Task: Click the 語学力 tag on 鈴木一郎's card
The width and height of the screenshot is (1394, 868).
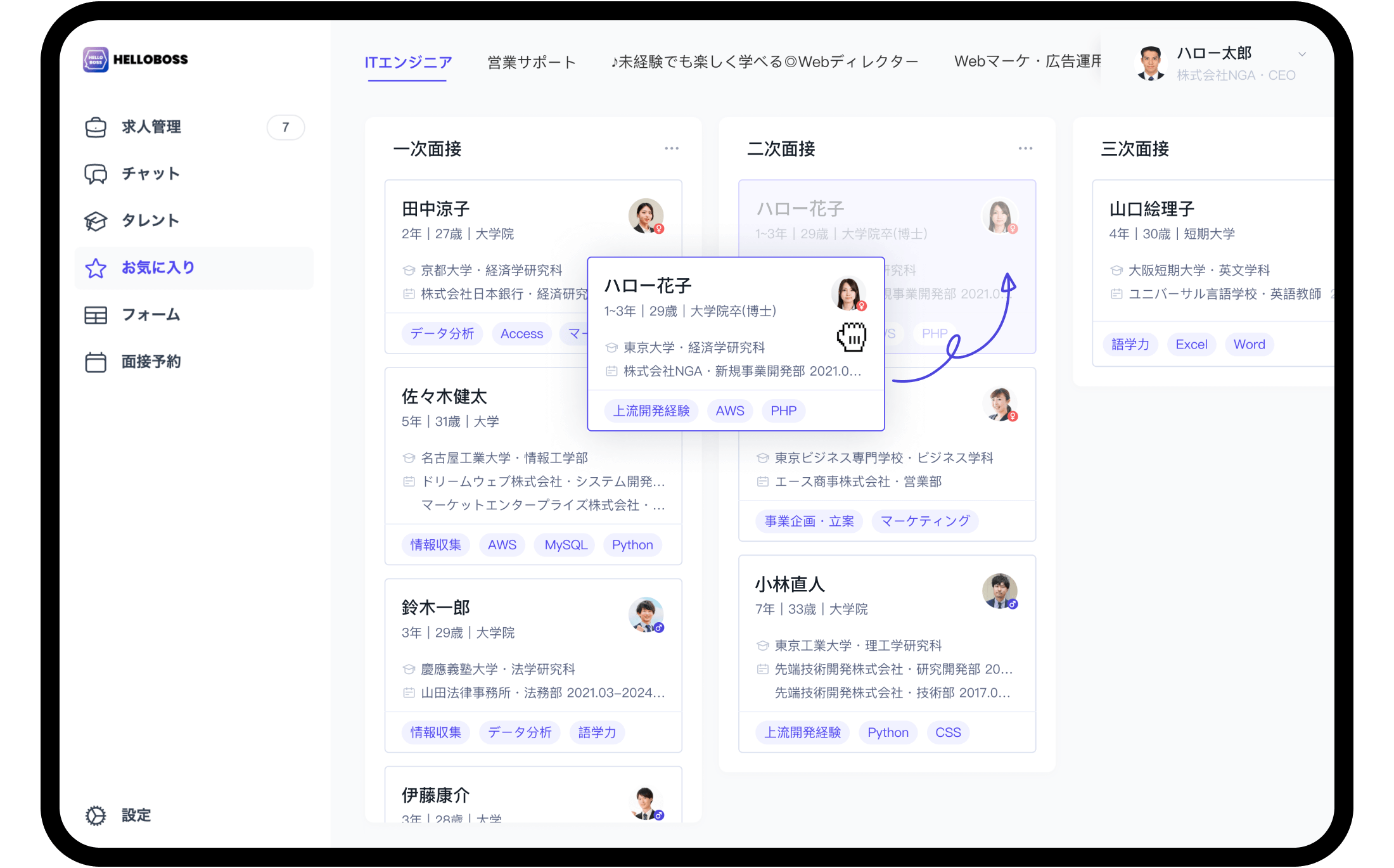Action: [x=597, y=732]
